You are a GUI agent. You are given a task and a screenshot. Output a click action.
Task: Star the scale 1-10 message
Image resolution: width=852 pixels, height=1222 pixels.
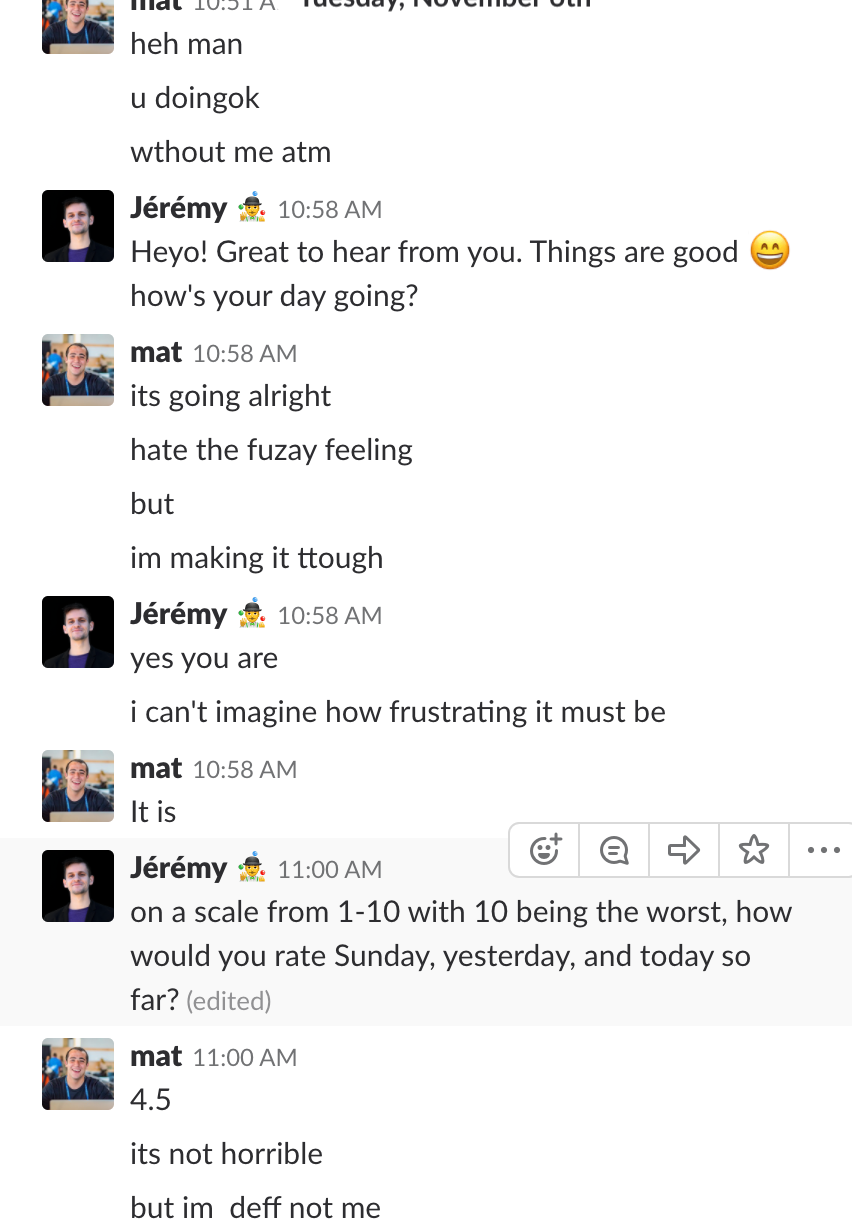tap(754, 850)
